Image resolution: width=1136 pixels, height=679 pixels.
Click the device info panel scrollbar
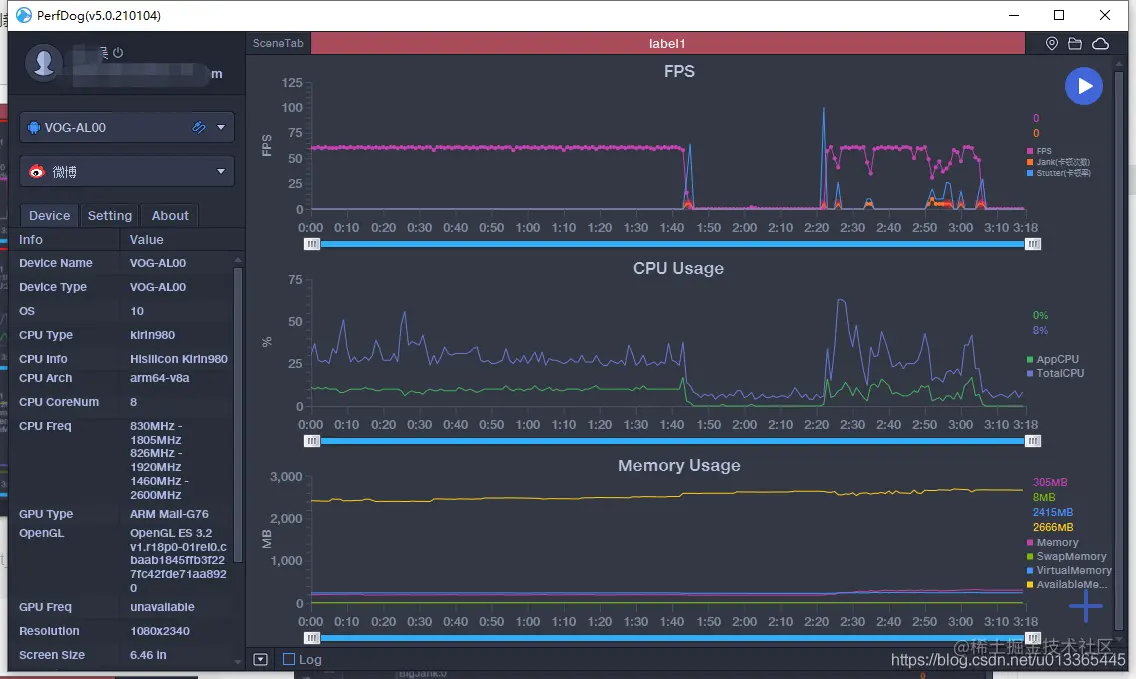238,415
